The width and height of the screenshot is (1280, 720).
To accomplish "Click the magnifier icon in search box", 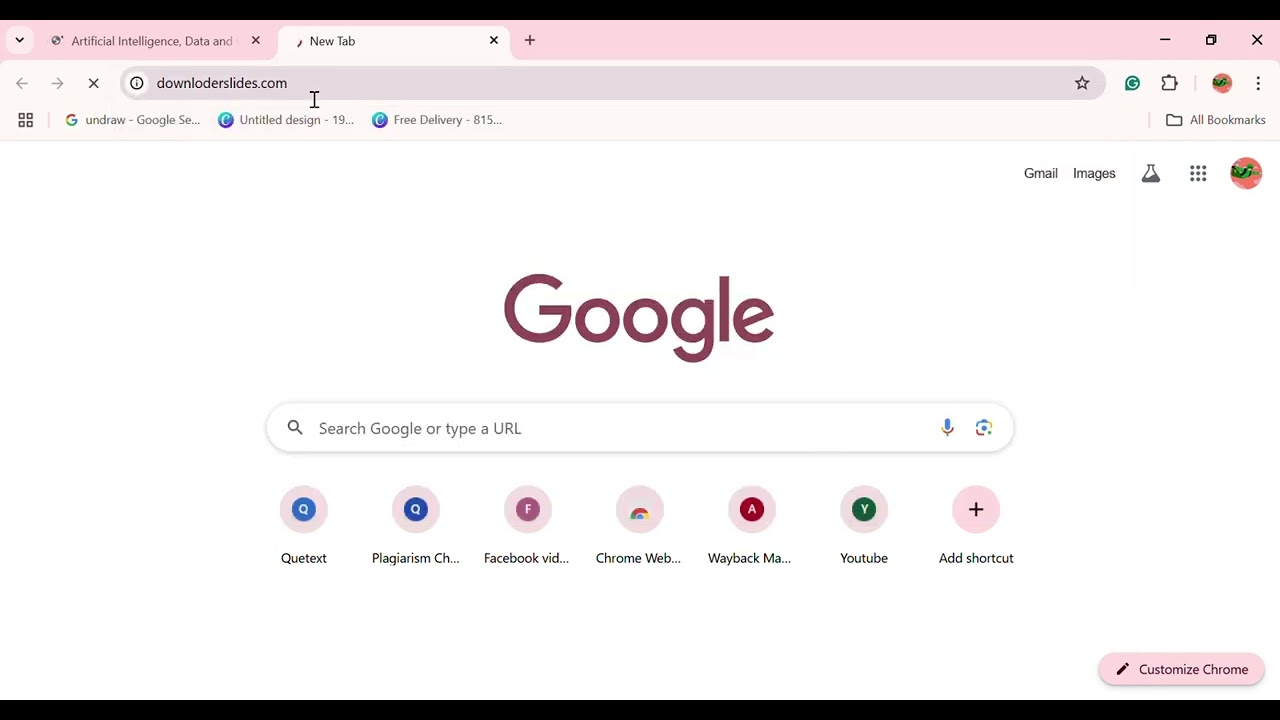I will (295, 428).
